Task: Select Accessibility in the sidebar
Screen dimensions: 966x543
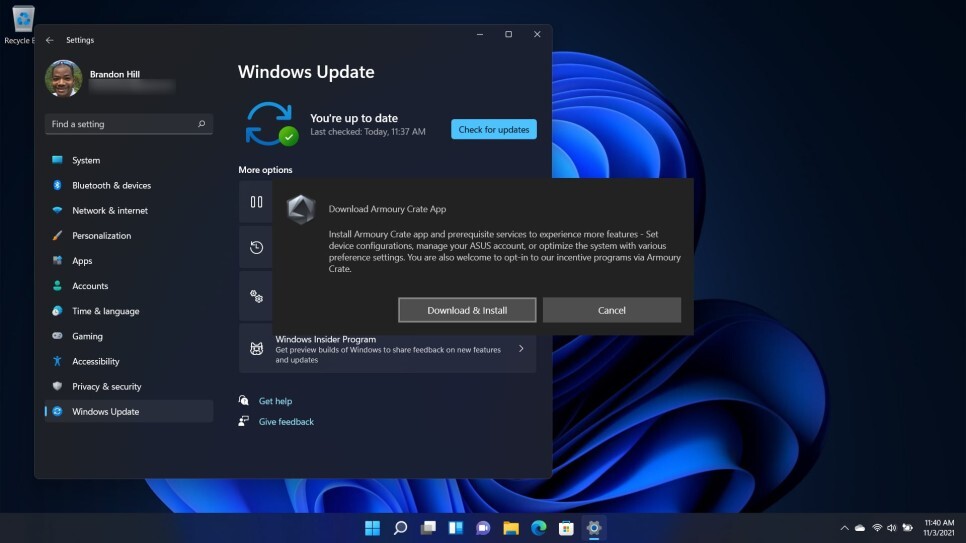Action: (x=129, y=361)
